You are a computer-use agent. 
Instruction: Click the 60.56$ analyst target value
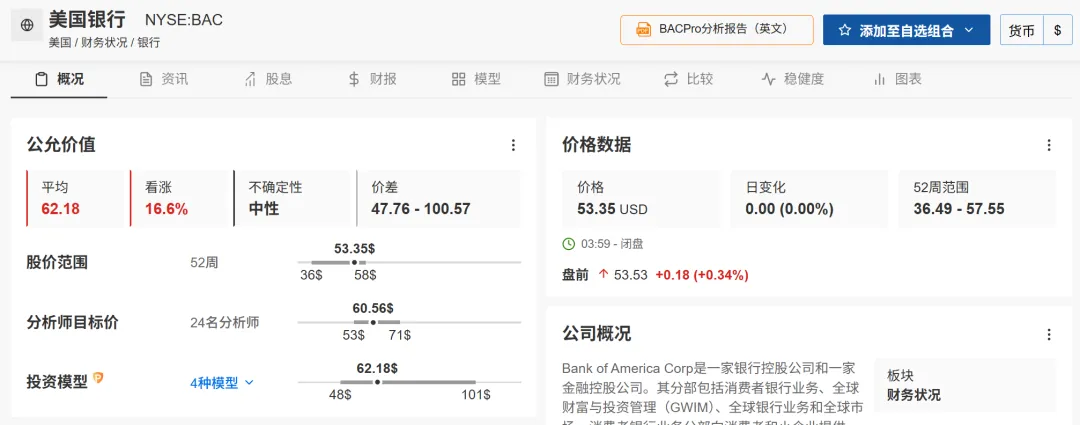[373, 307]
